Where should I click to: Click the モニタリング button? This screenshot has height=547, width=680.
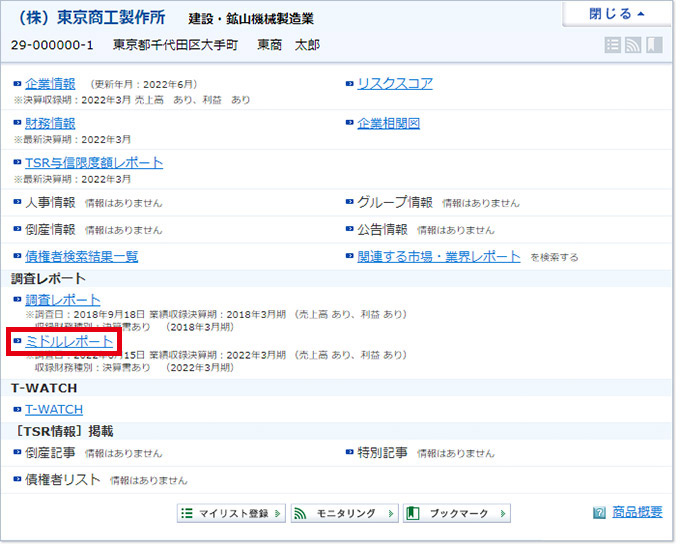(344, 513)
